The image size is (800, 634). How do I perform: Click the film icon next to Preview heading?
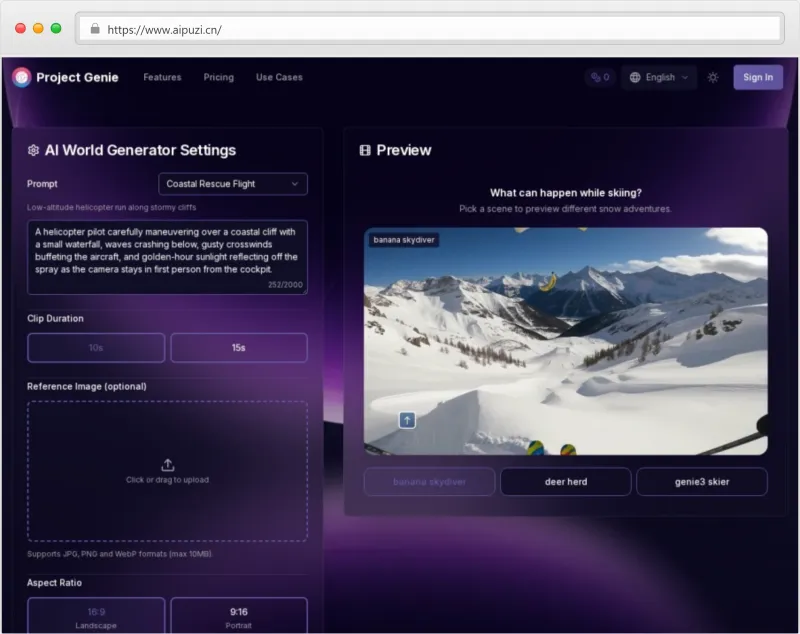[365, 150]
